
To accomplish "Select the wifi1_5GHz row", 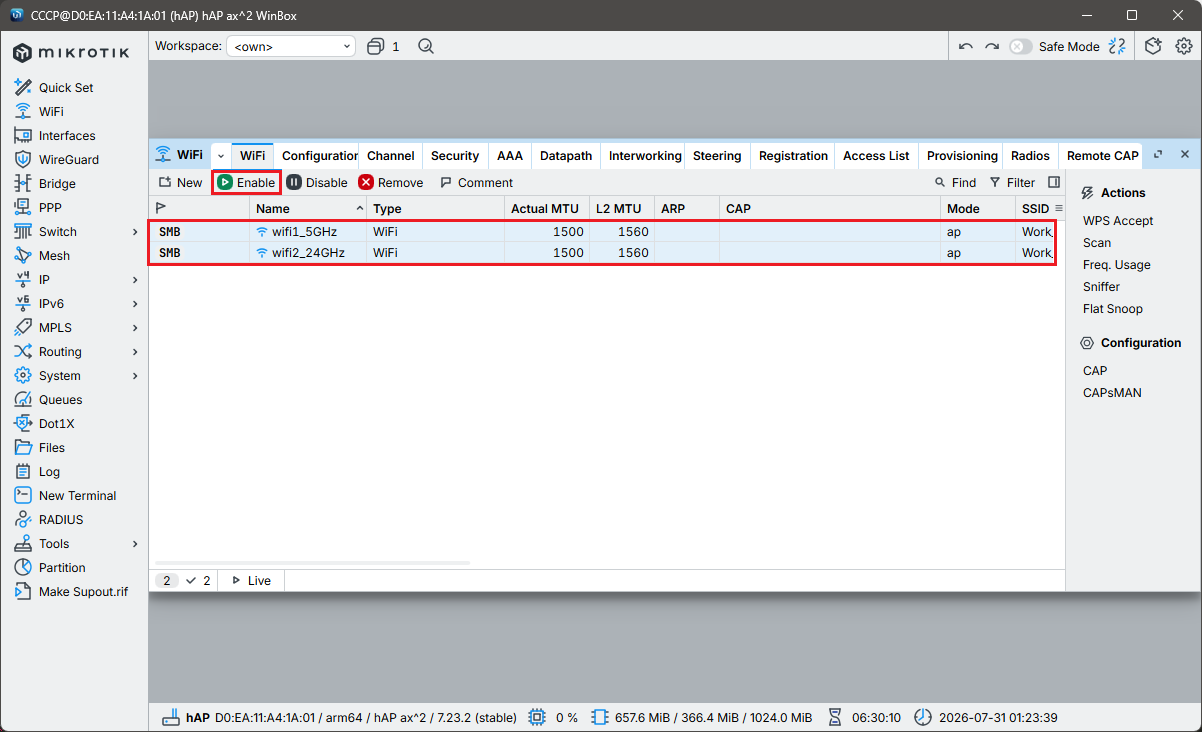I will tap(607, 231).
